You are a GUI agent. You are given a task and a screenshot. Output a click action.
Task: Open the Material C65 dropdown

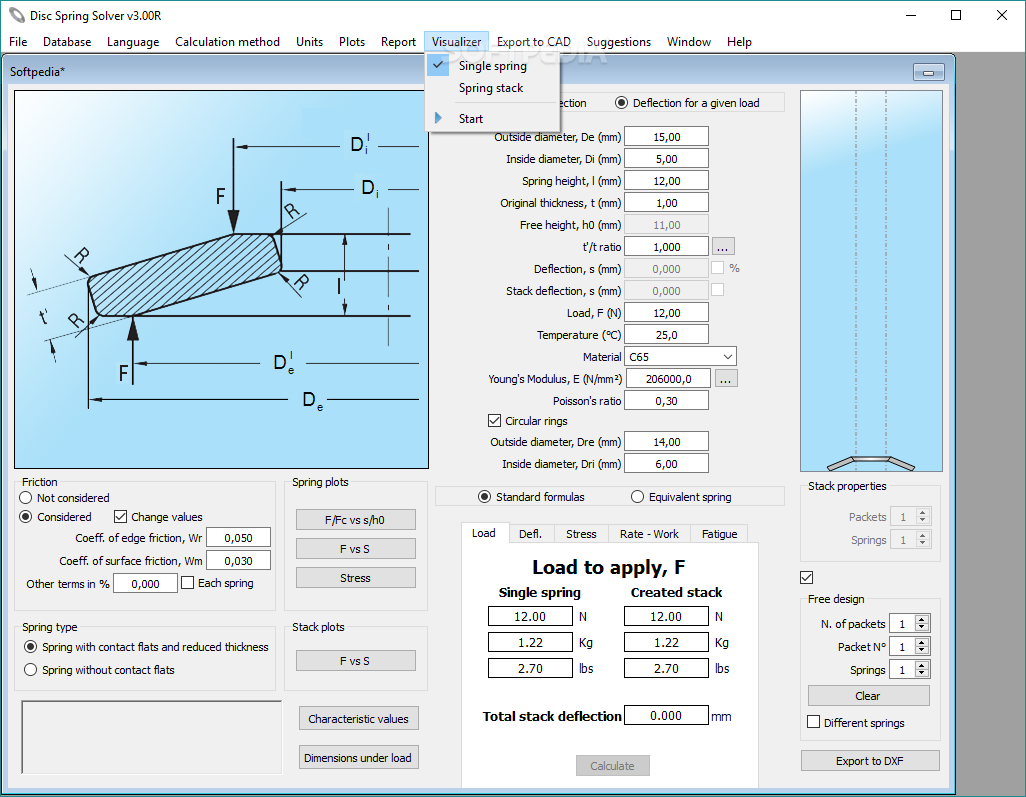(x=681, y=357)
